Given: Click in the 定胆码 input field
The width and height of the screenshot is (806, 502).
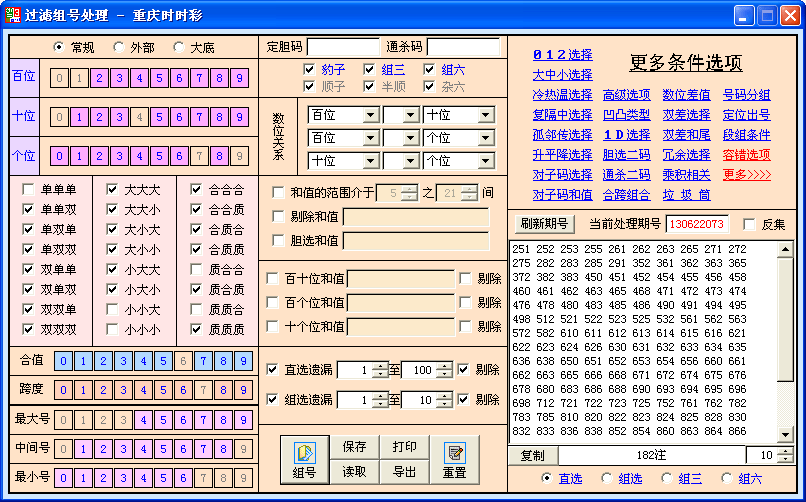Looking at the screenshot, I should click(343, 47).
